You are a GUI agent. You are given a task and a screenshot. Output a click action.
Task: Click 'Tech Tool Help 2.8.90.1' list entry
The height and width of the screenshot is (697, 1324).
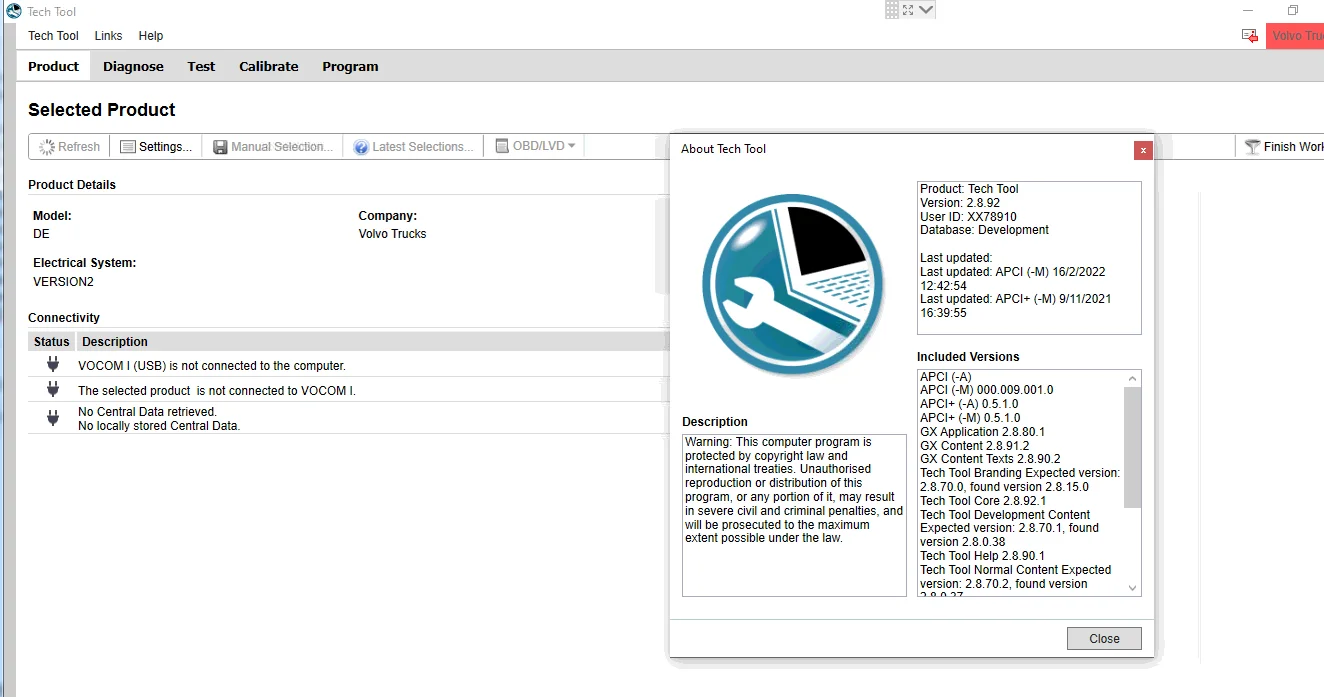[982, 556]
